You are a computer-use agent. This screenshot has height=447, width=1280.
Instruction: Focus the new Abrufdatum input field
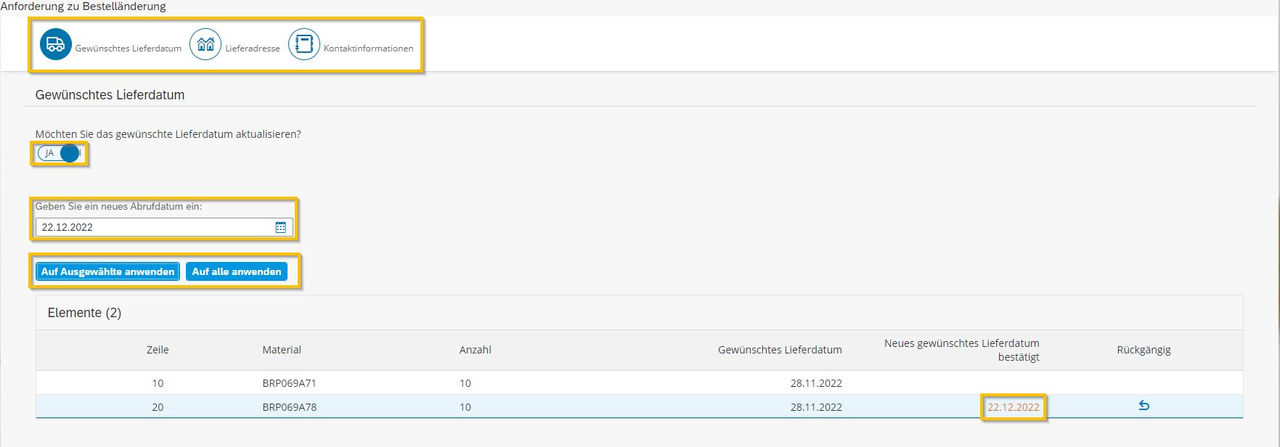(x=163, y=228)
